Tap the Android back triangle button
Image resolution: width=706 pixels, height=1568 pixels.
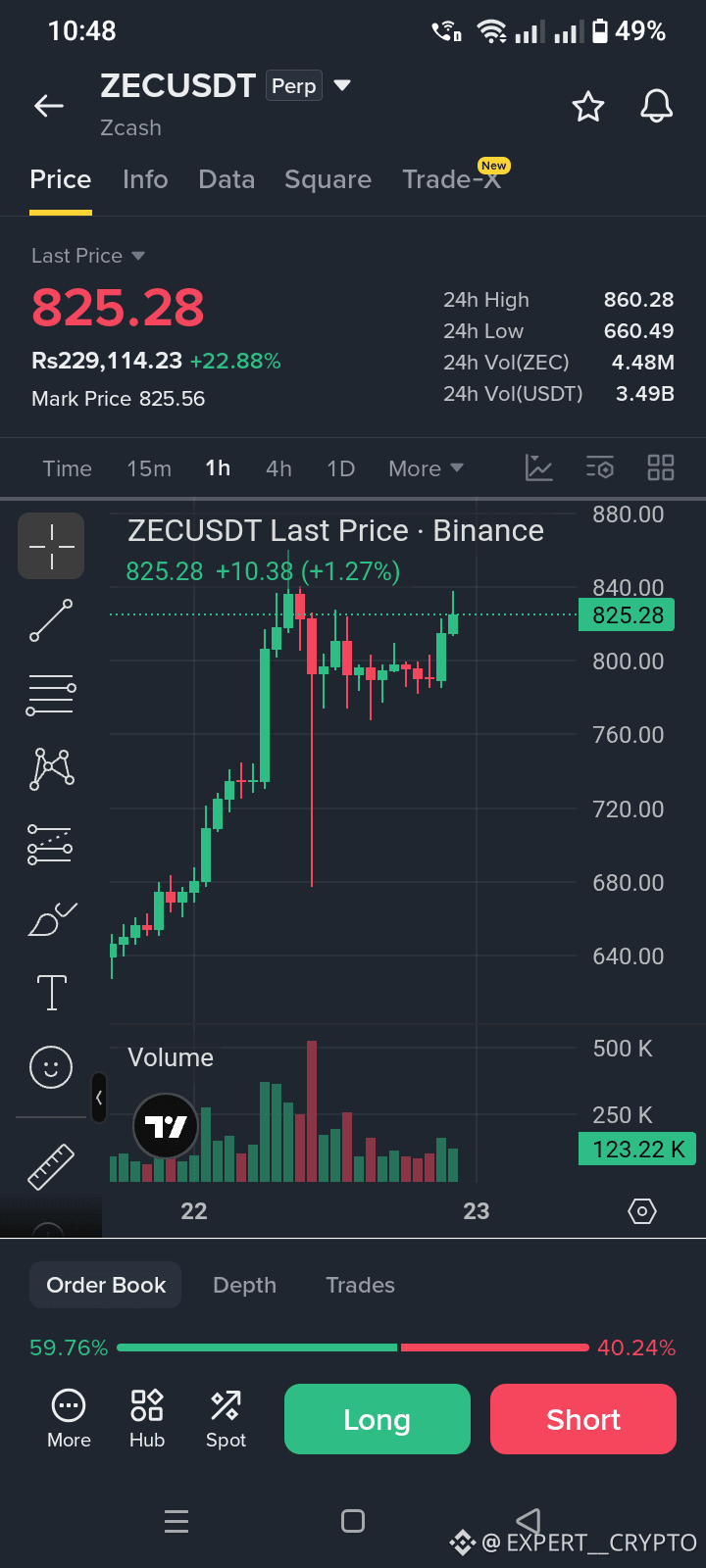[x=529, y=1521]
